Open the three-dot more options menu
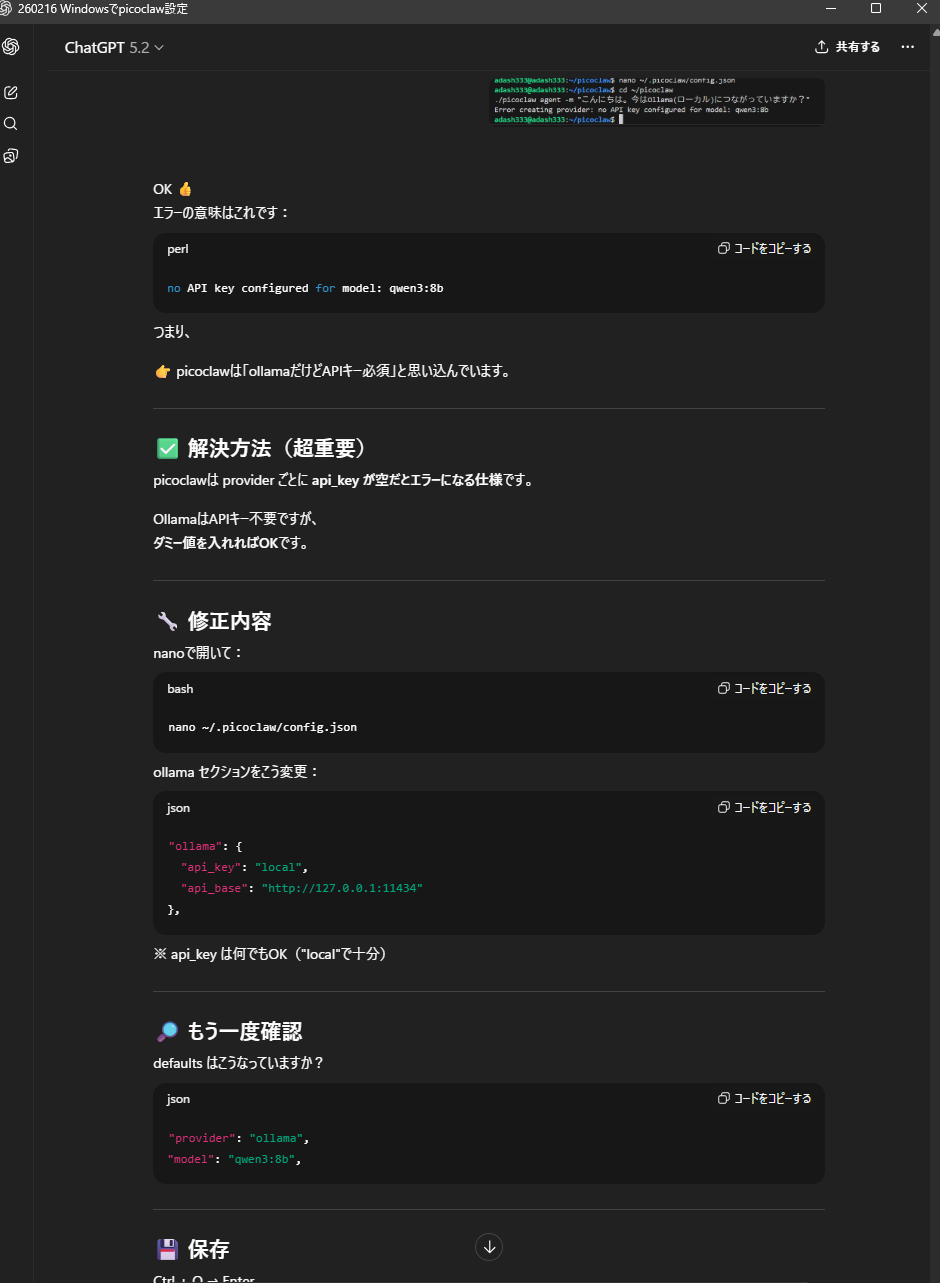The height and width of the screenshot is (1283, 940). click(907, 47)
